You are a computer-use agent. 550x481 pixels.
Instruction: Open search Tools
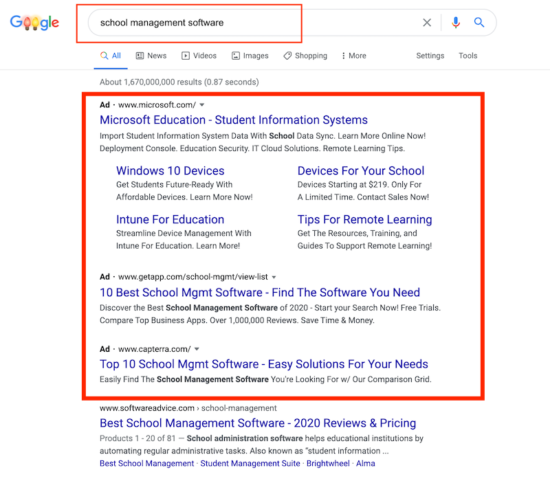[x=468, y=56]
